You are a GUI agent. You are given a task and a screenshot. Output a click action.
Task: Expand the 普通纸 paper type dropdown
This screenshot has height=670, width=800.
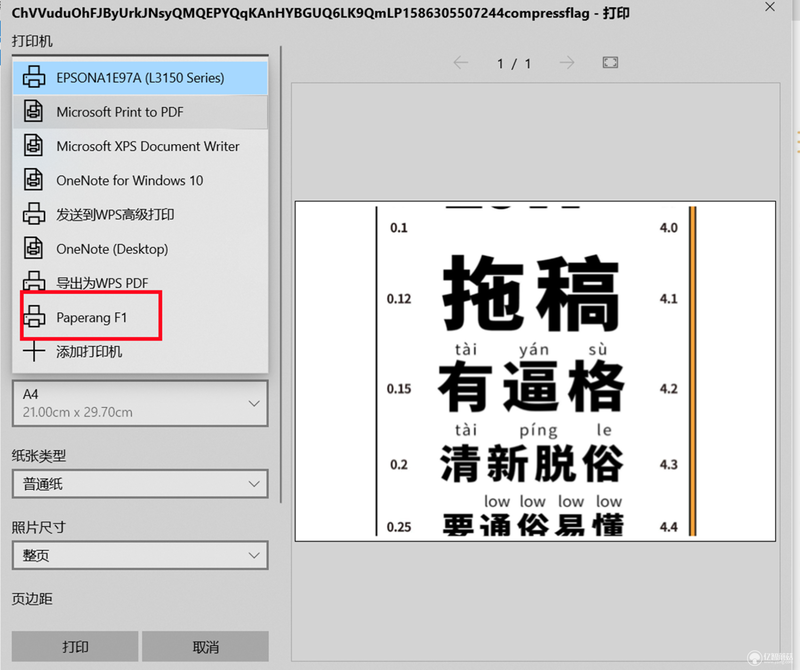(140, 484)
